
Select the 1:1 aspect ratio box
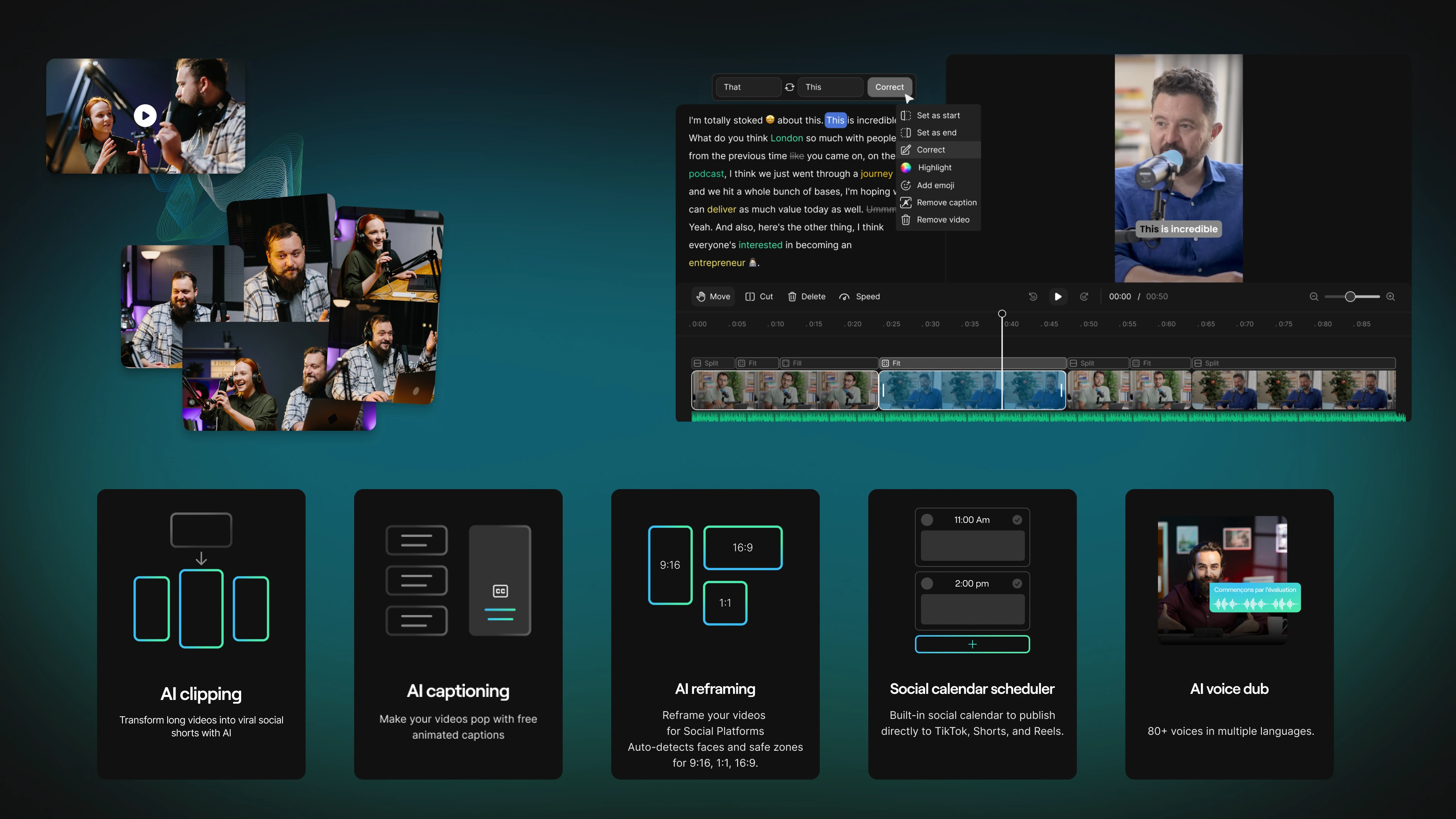click(725, 602)
